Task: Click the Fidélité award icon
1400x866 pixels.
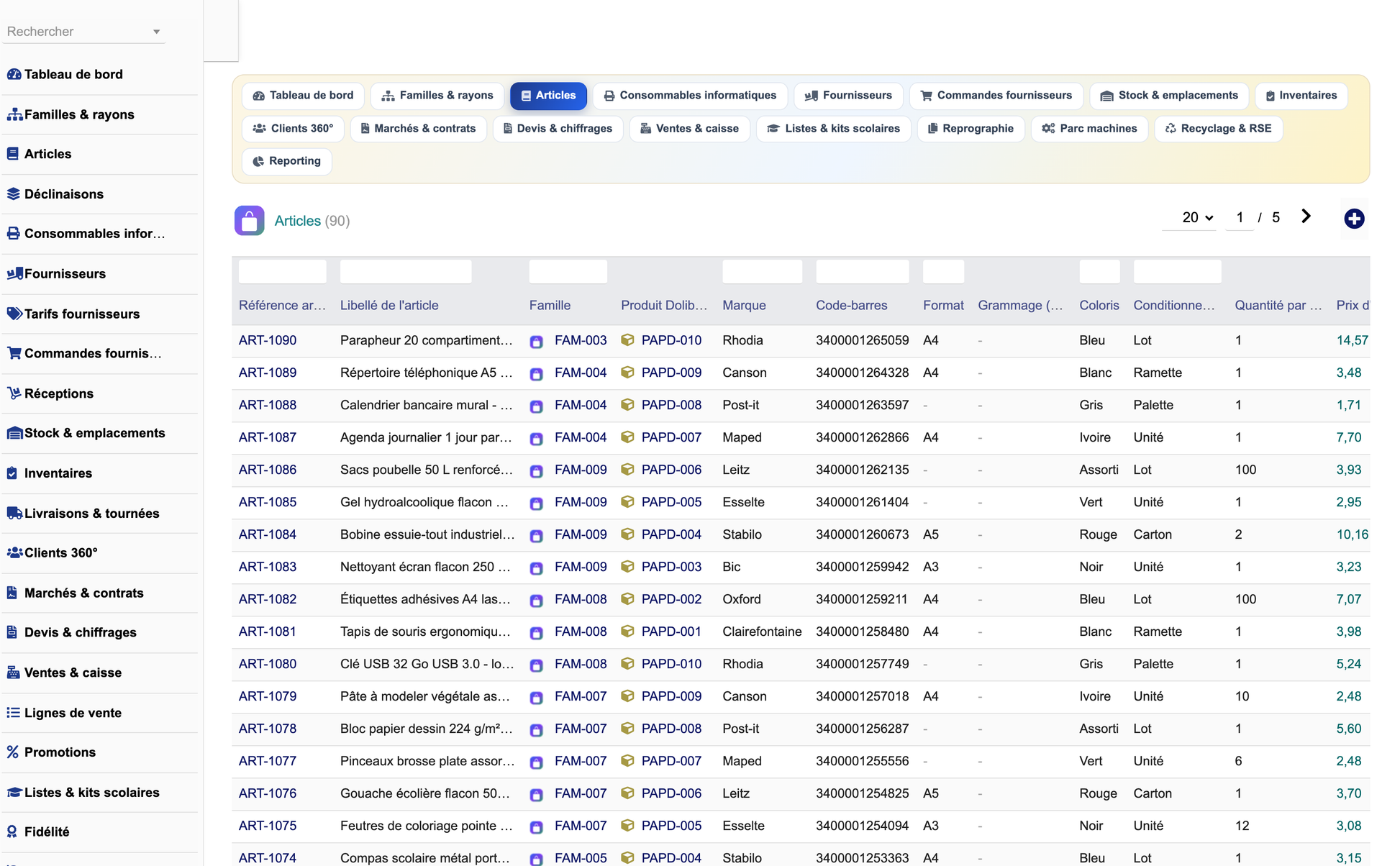Action: (x=12, y=831)
